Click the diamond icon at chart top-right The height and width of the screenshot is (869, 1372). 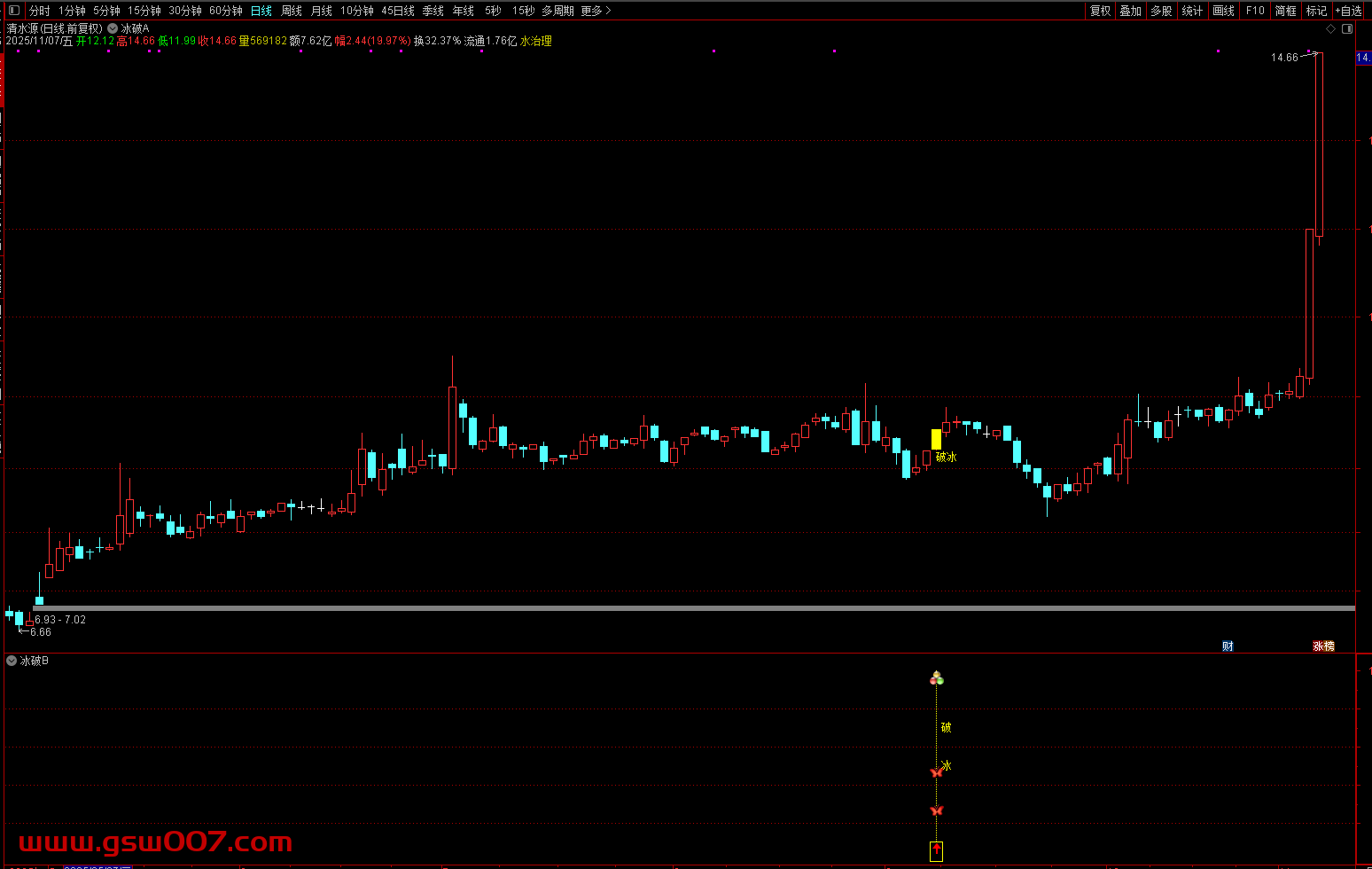point(1330,29)
